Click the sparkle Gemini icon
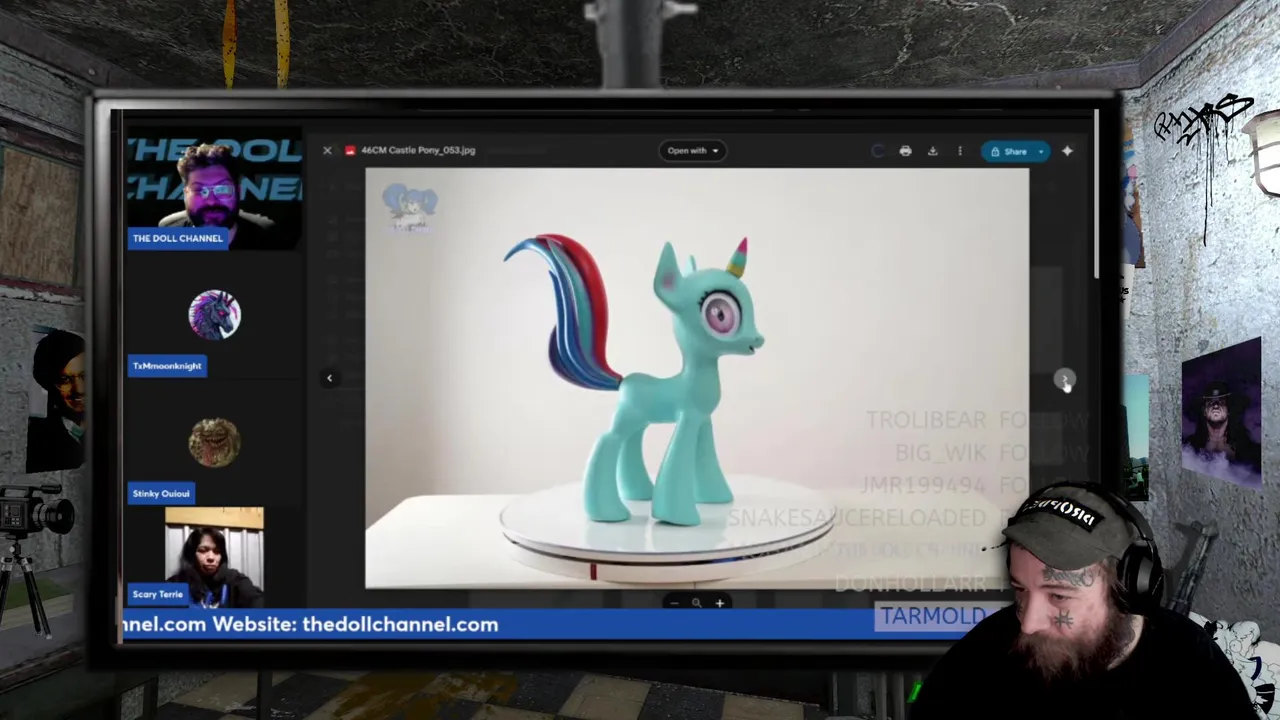1280x720 pixels. [x=1067, y=151]
